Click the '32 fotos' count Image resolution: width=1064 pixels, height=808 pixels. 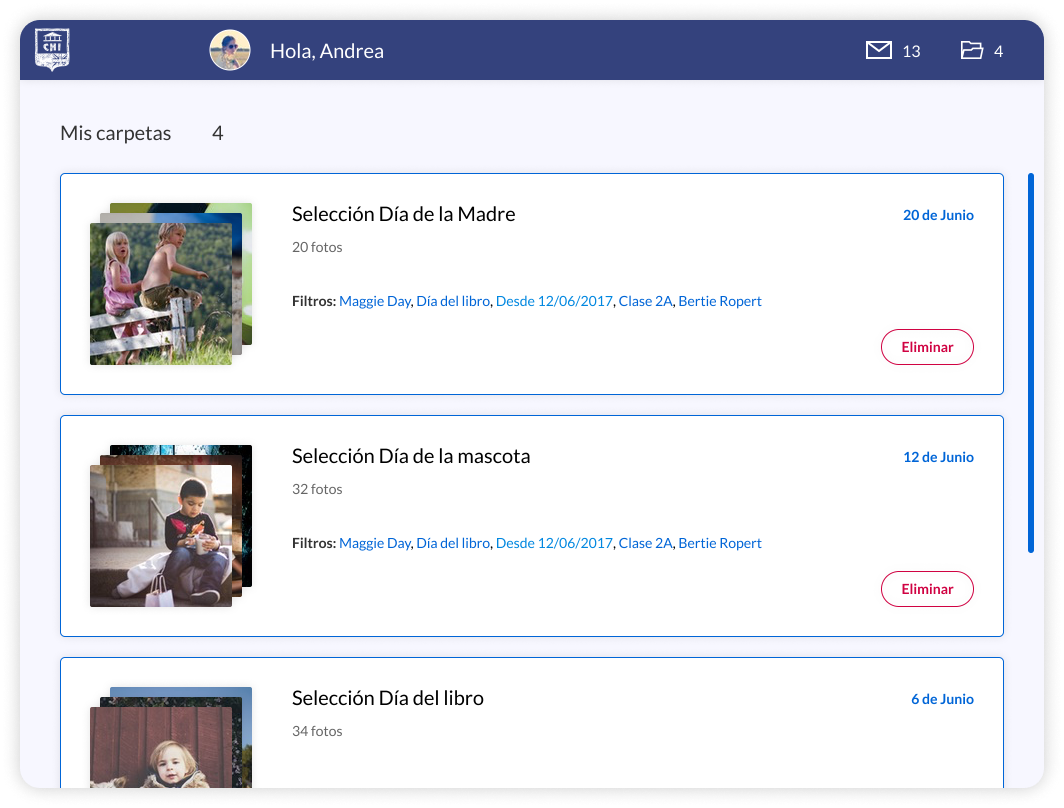point(317,490)
